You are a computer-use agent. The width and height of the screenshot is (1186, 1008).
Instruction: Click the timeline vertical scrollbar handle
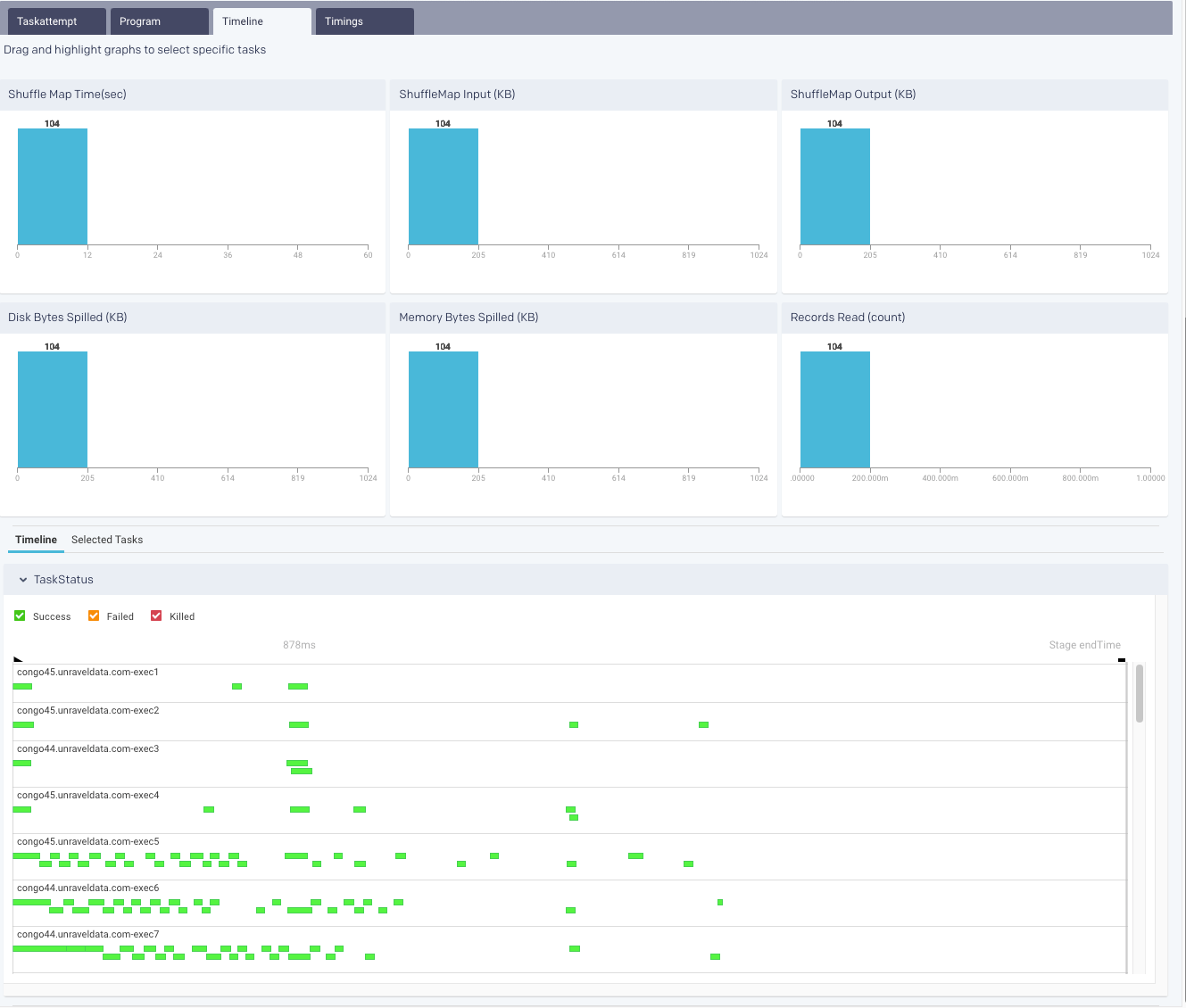click(1140, 693)
